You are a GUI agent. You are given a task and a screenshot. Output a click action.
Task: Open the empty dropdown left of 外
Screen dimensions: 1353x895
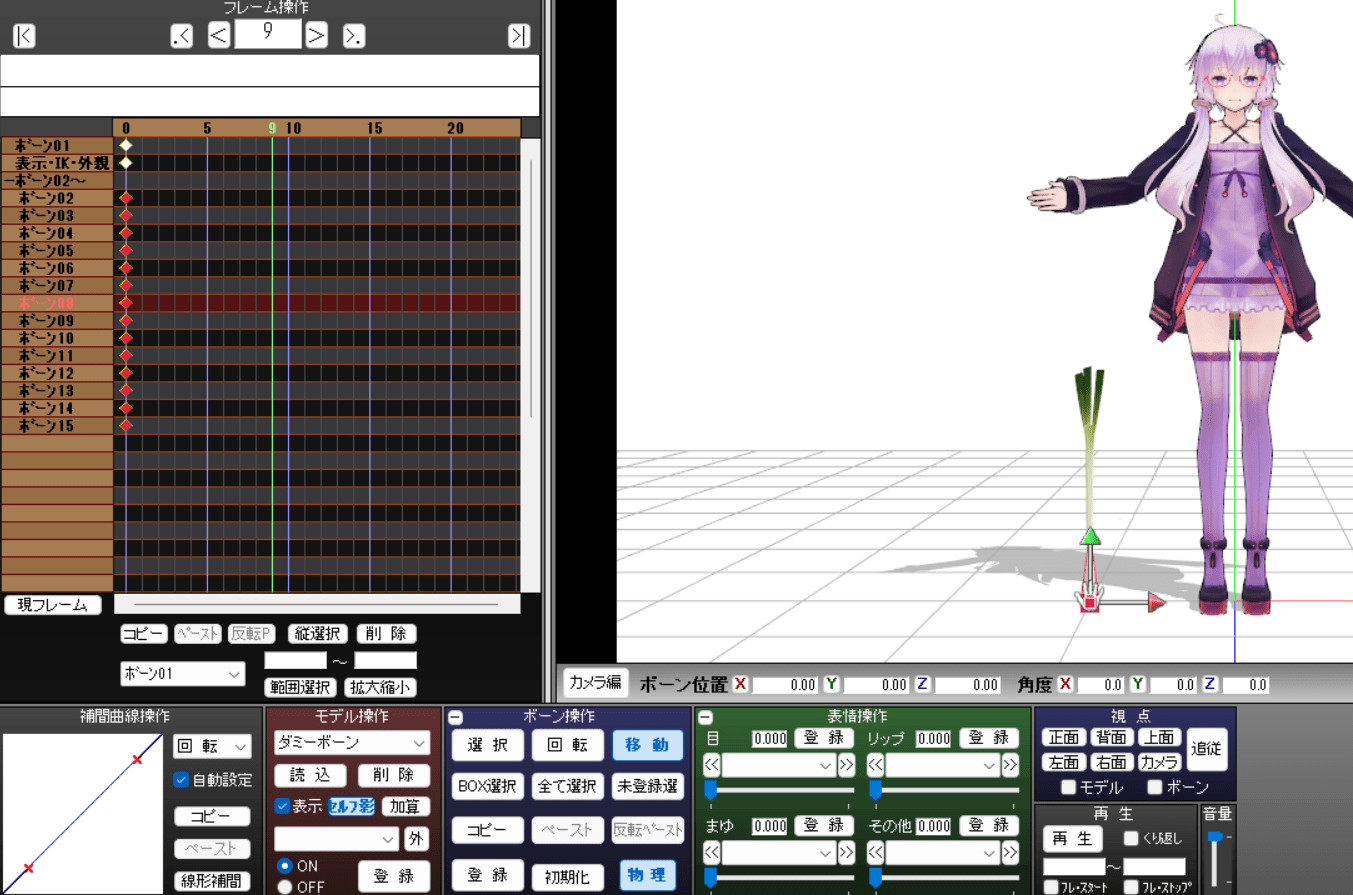(336, 838)
